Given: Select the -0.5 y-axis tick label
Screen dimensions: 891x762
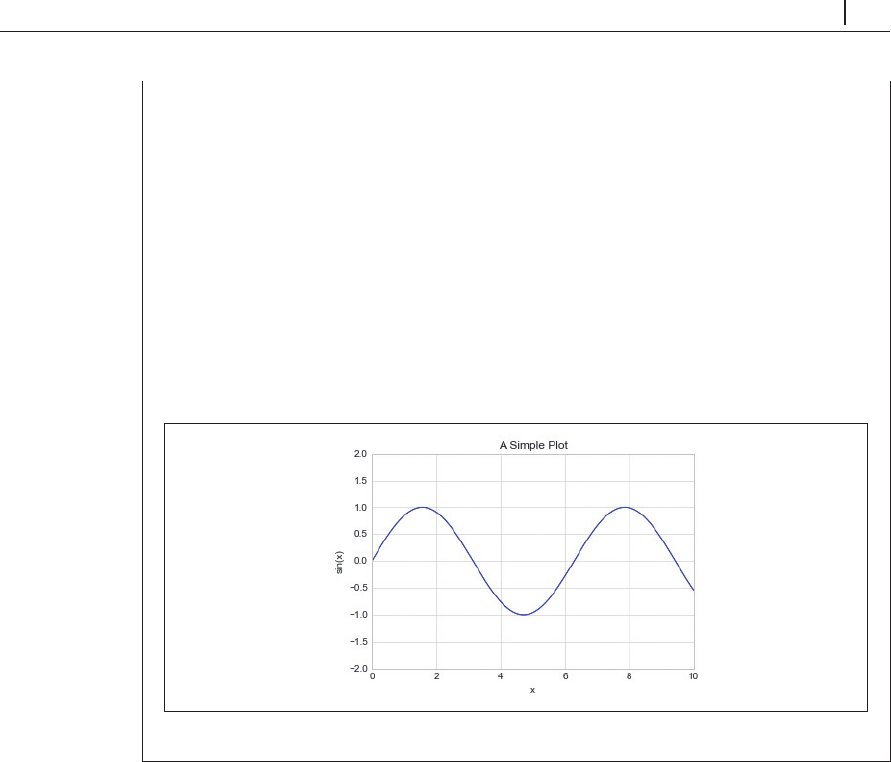Looking at the screenshot, I should [356, 588].
